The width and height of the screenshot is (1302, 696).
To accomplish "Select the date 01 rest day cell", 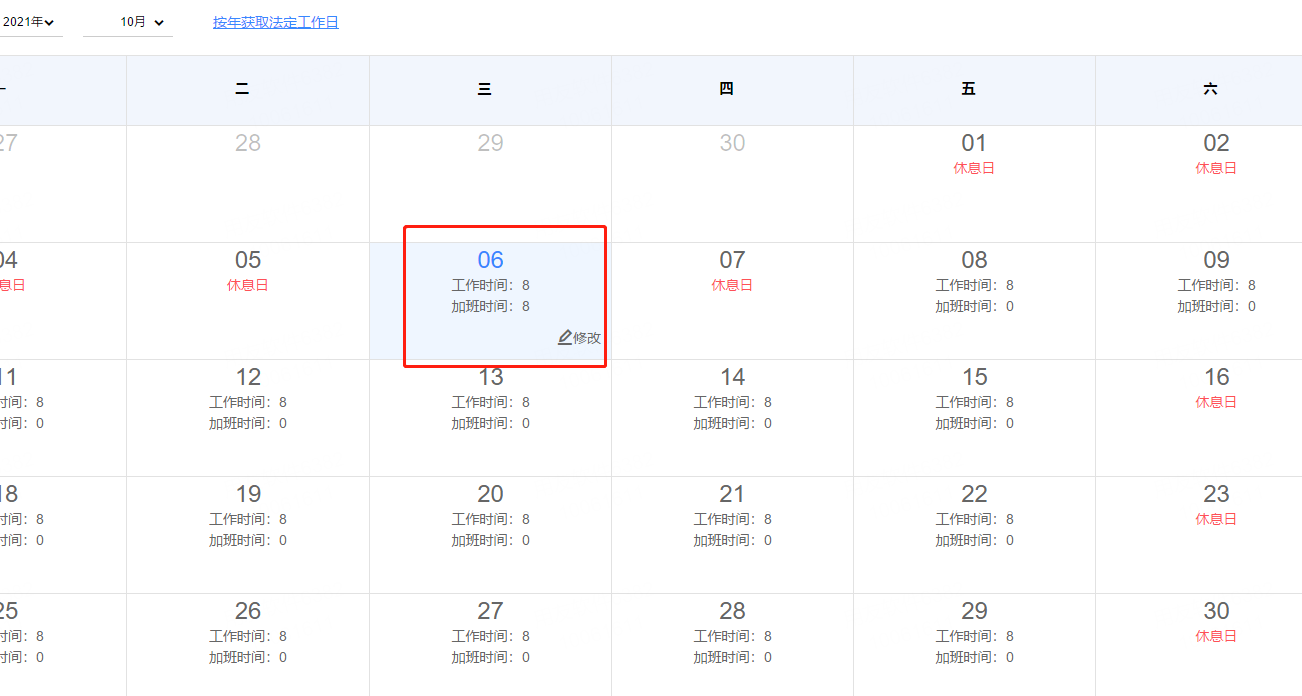I will click(974, 184).
